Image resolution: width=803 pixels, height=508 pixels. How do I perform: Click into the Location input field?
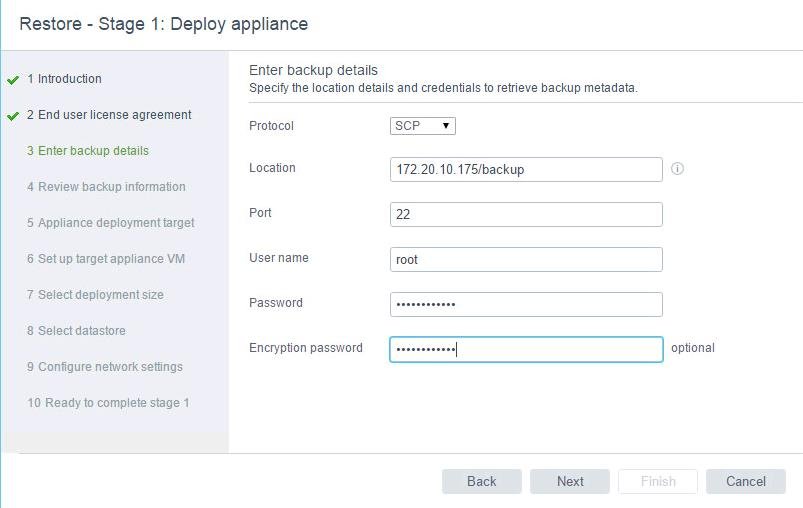(526, 170)
